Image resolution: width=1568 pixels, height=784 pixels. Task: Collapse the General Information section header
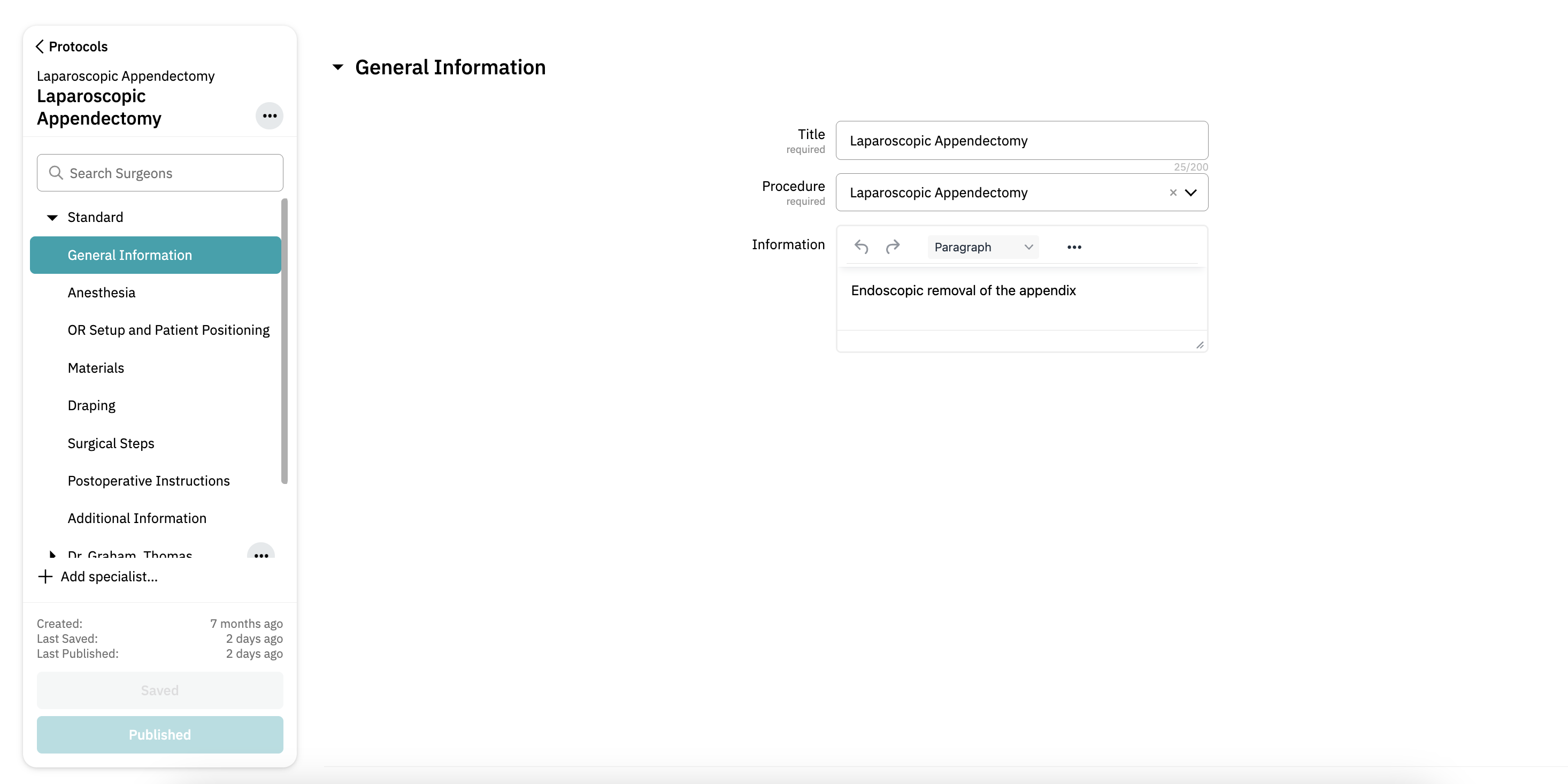[x=338, y=67]
